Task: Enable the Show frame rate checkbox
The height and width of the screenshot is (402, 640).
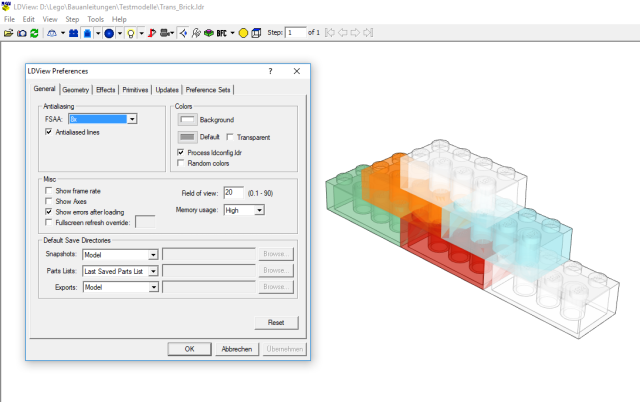Action: (x=49, y=190)
